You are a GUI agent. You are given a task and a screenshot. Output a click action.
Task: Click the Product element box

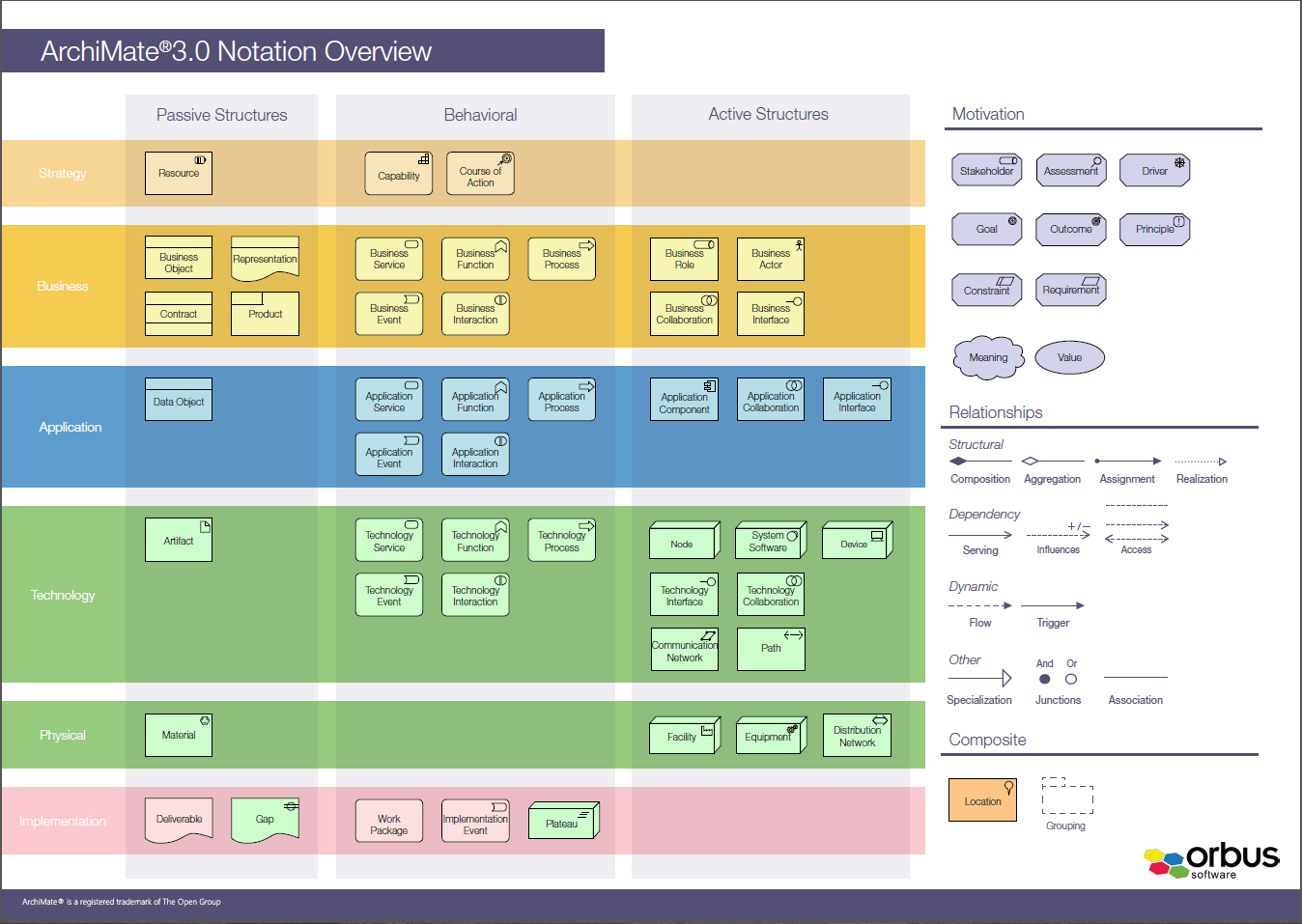pos(265,314)
